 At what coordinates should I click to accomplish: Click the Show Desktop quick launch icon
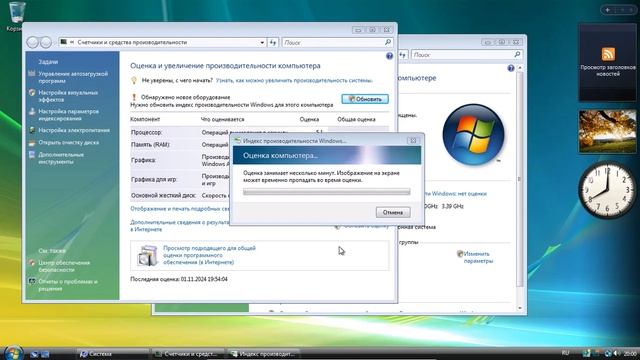[34, 354]
